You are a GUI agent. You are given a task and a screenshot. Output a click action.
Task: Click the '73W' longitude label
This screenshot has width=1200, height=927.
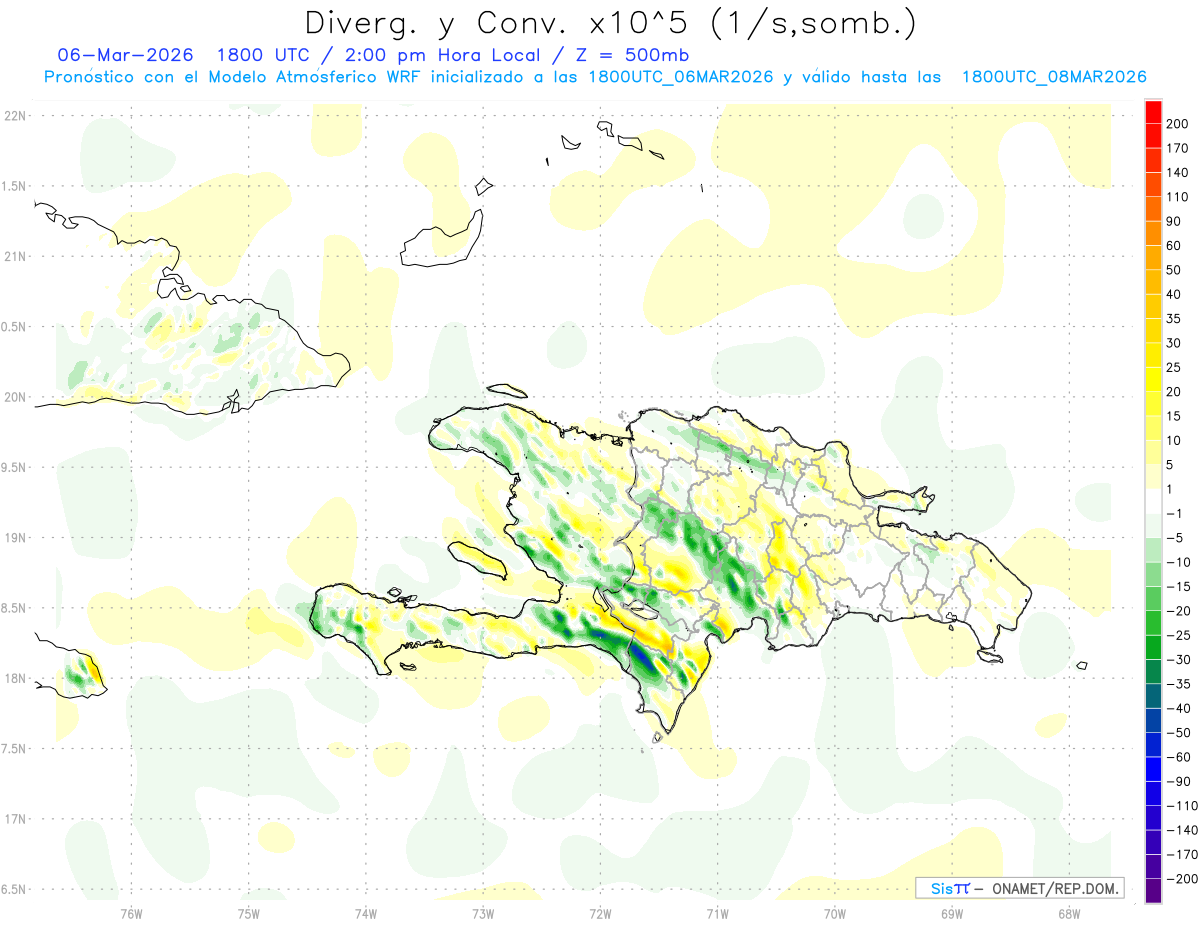coord(482,912)
